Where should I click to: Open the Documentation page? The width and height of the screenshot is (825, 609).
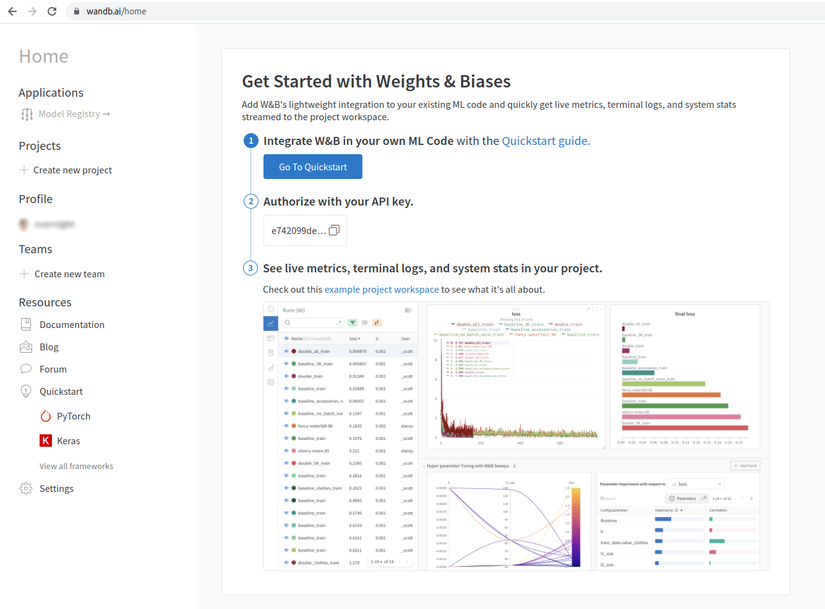pos(71,325)
